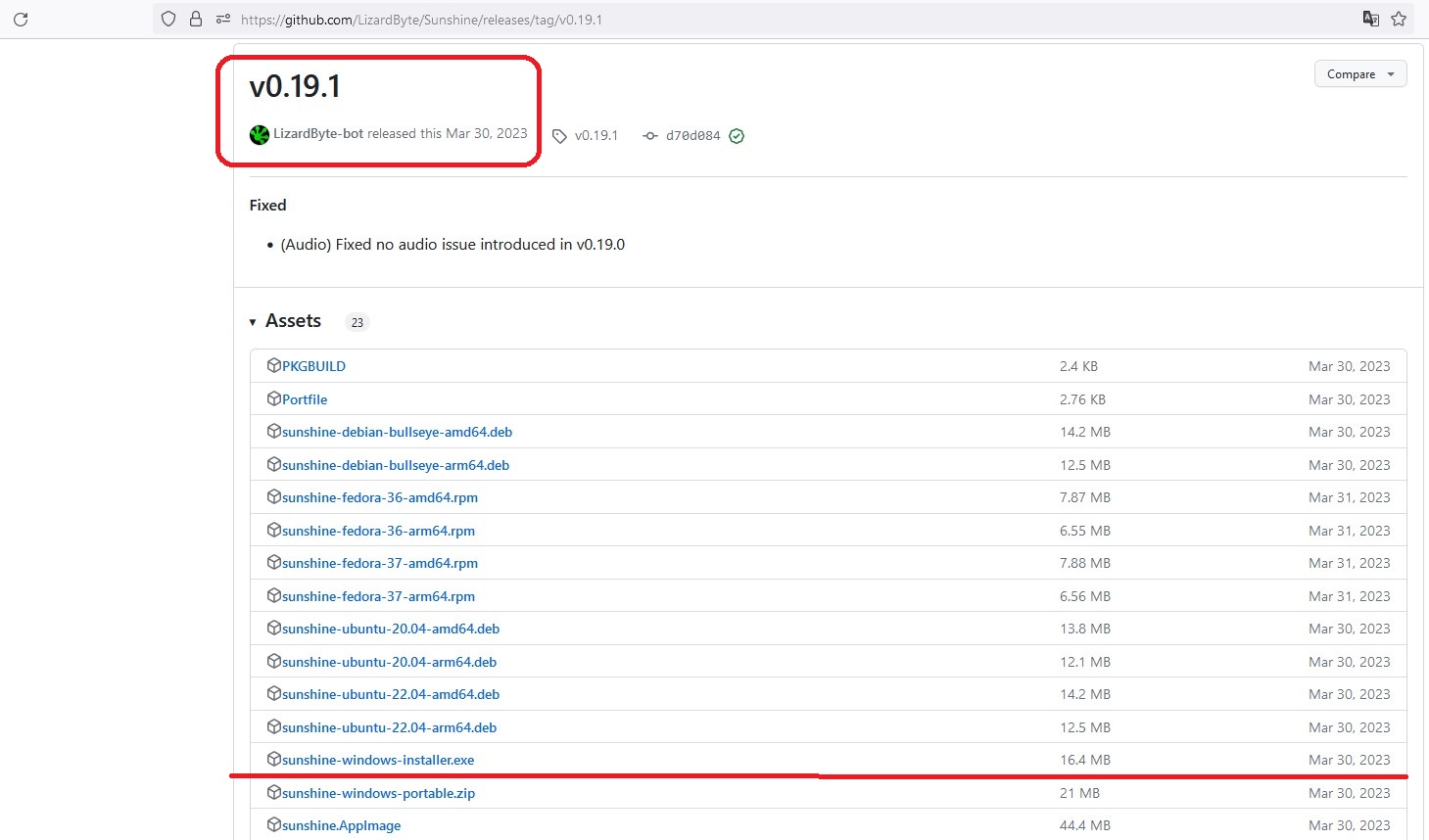Click the audio fix changelog line
The width and height of the screenshot is (1429, 840).
(453, 245)
